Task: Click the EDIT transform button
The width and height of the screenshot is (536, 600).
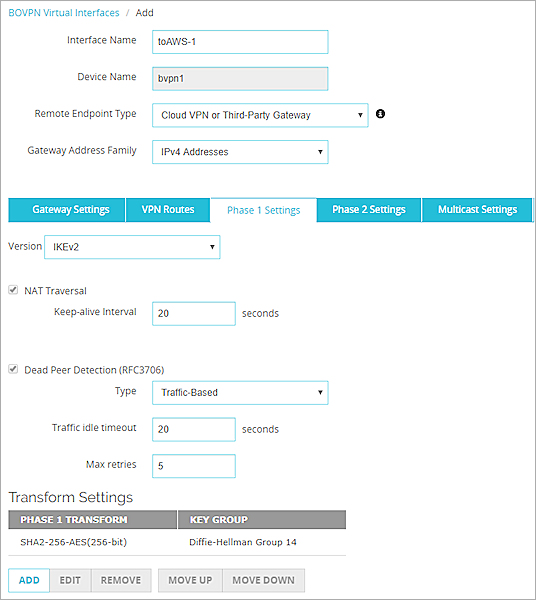Action: coord(70,580)
